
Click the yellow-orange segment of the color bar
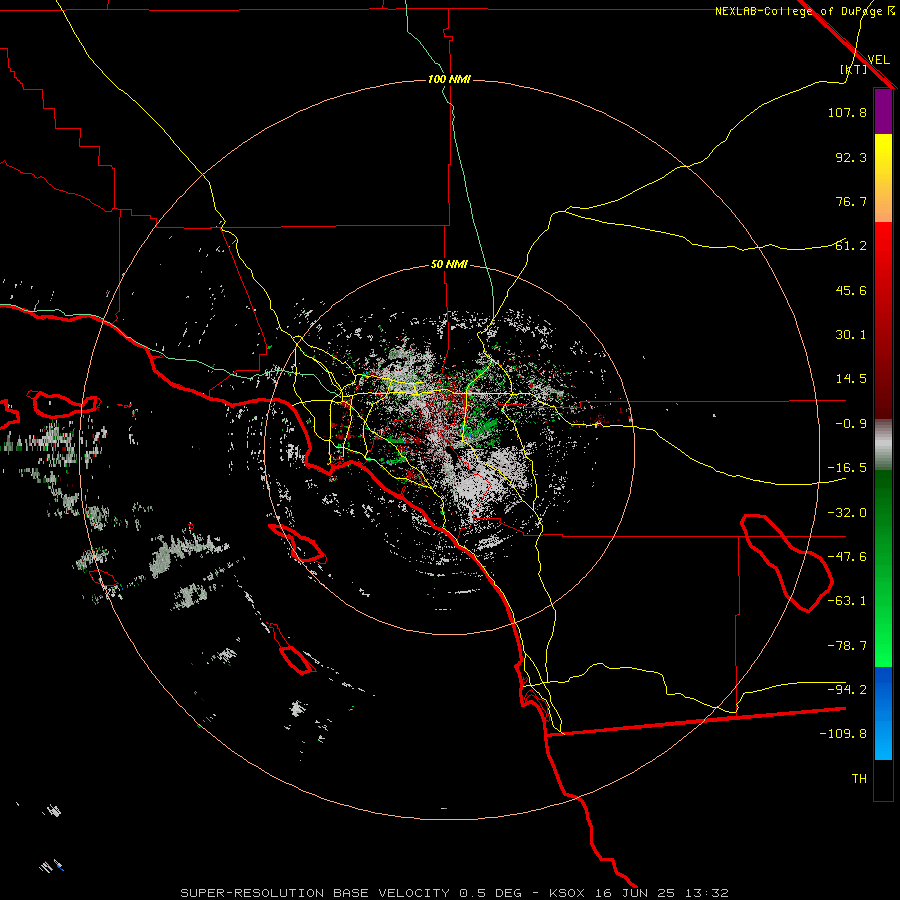tap(883, 178)
